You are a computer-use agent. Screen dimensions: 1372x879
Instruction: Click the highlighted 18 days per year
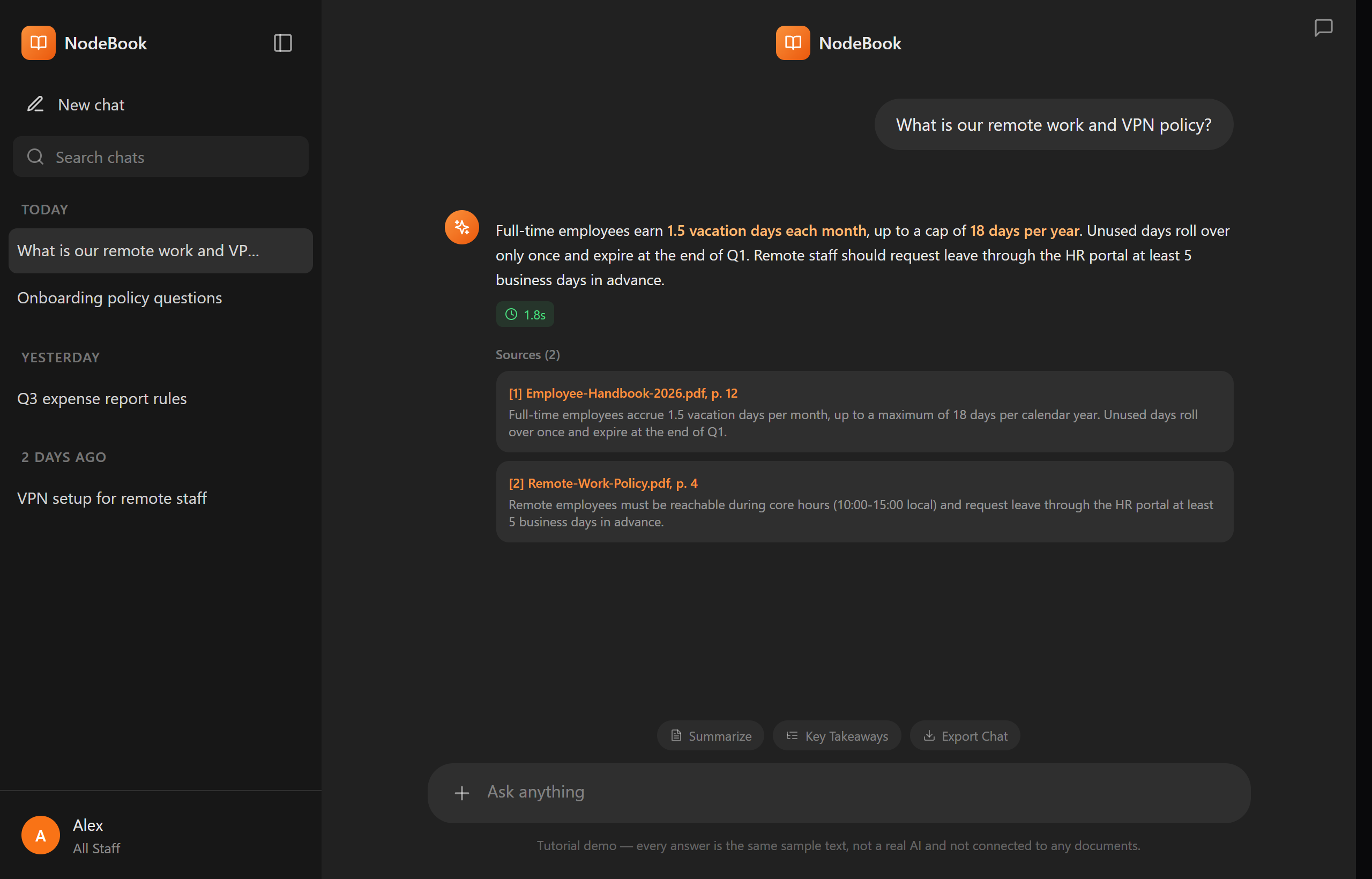point(1024,230)
